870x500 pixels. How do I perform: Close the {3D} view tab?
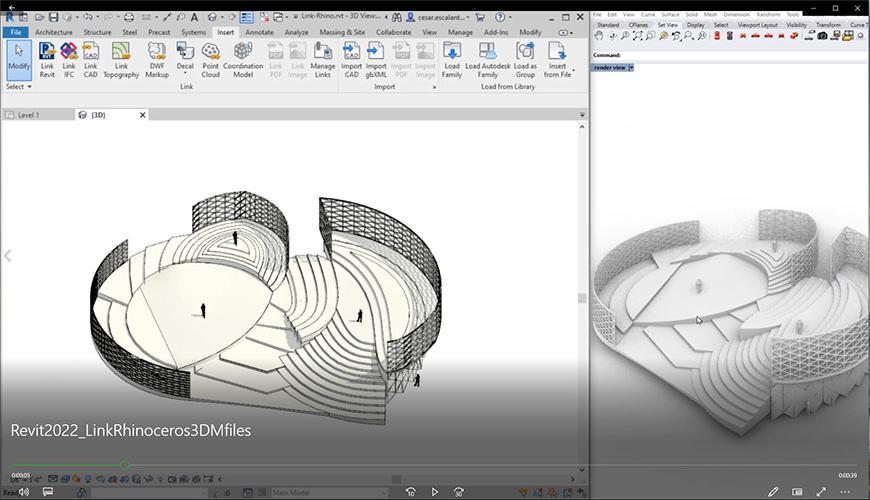(x=143, y=115)
